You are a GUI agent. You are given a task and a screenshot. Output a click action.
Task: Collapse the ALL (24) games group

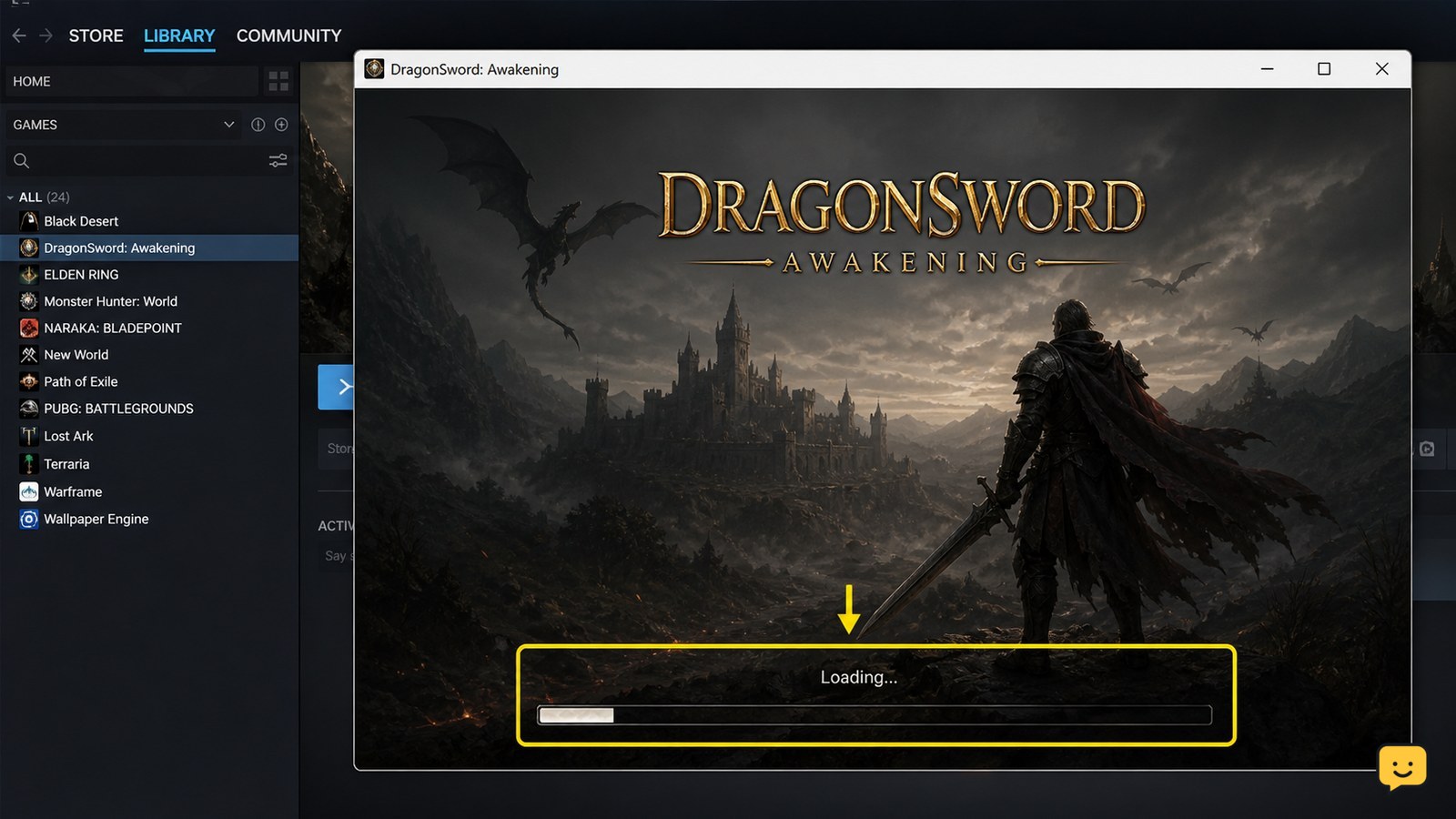[x=10, y=197]
